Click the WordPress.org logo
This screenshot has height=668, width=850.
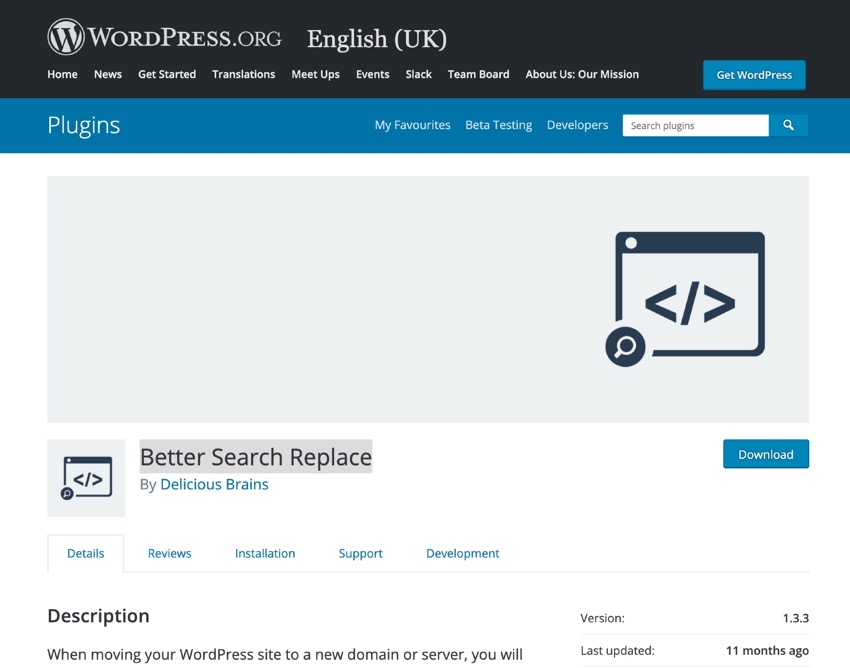point(165,37)
